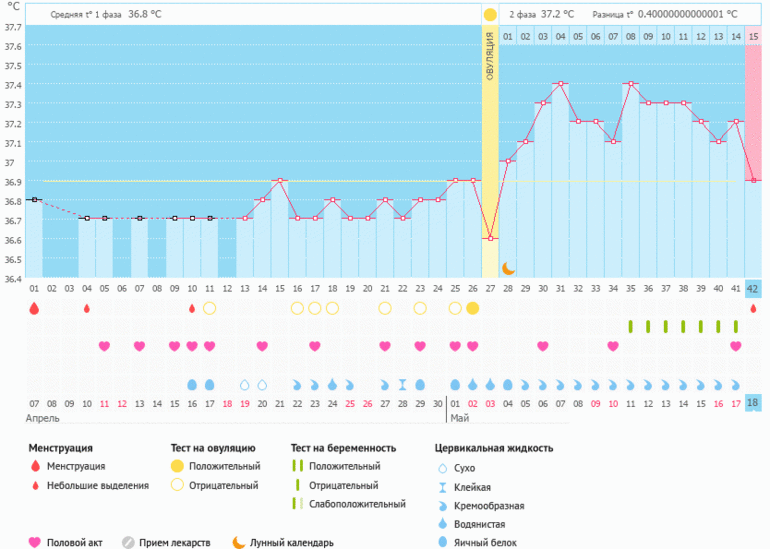Click the filled positive ovulation test circle
The width and height of the screenshot is (770, 549).
[473, 308]
